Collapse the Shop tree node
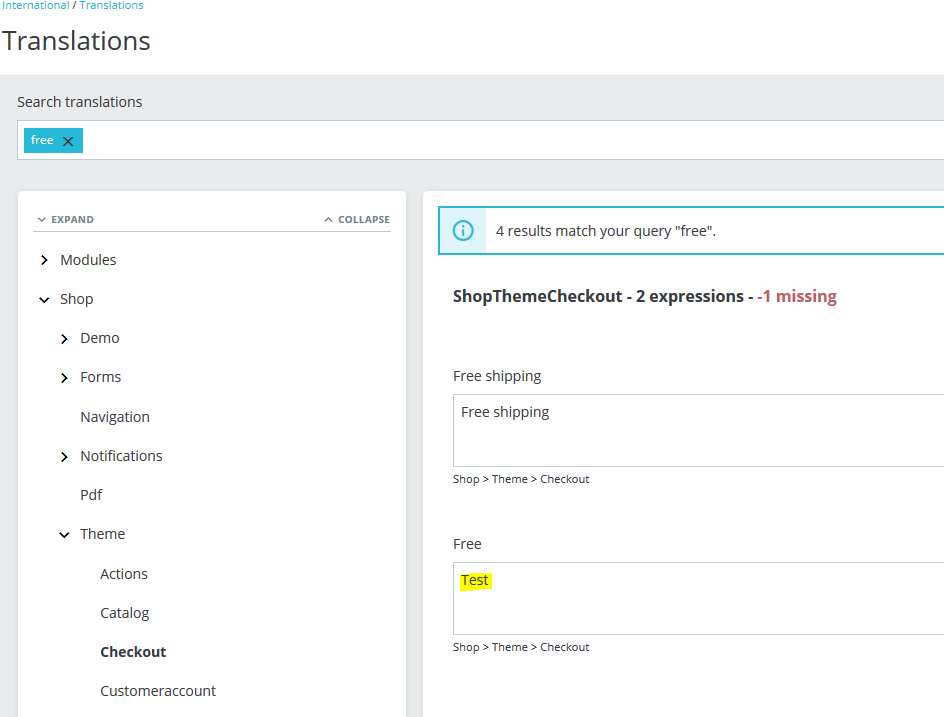The height and width of the screenshot is (717, 944). (44, 299)
